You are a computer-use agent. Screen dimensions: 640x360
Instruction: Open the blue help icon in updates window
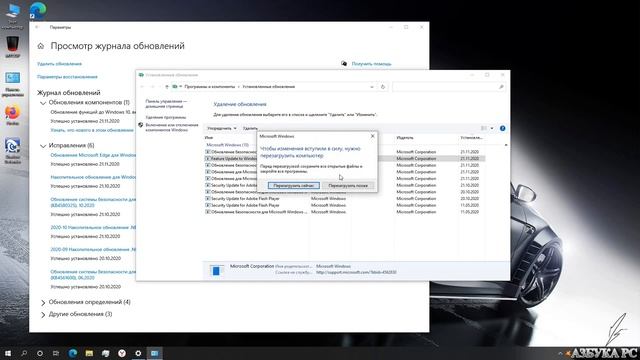pyautogui.click(x=502, y=128)
